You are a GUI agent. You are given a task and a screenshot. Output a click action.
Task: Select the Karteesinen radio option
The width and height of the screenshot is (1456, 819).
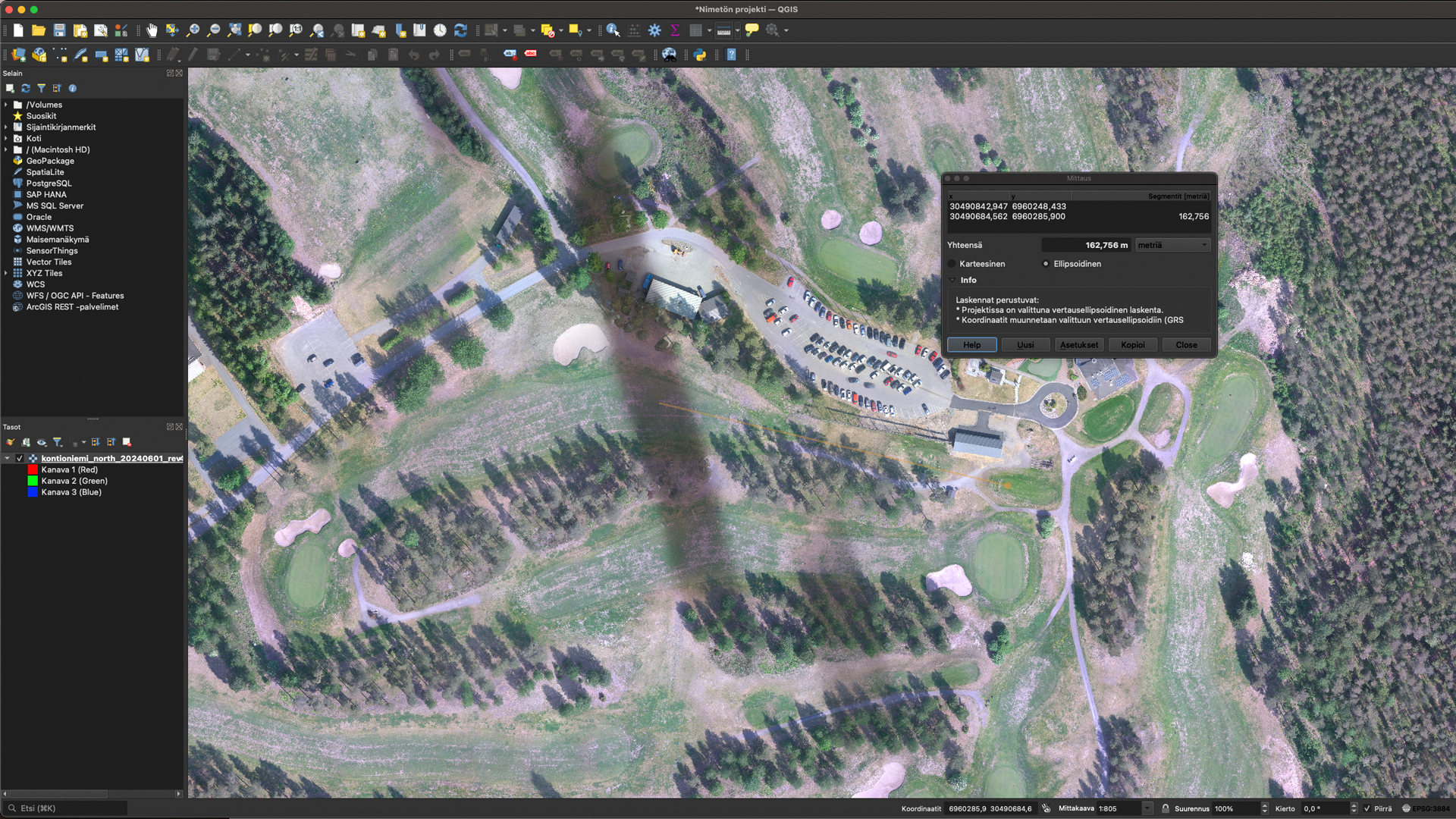pos(952,264)
